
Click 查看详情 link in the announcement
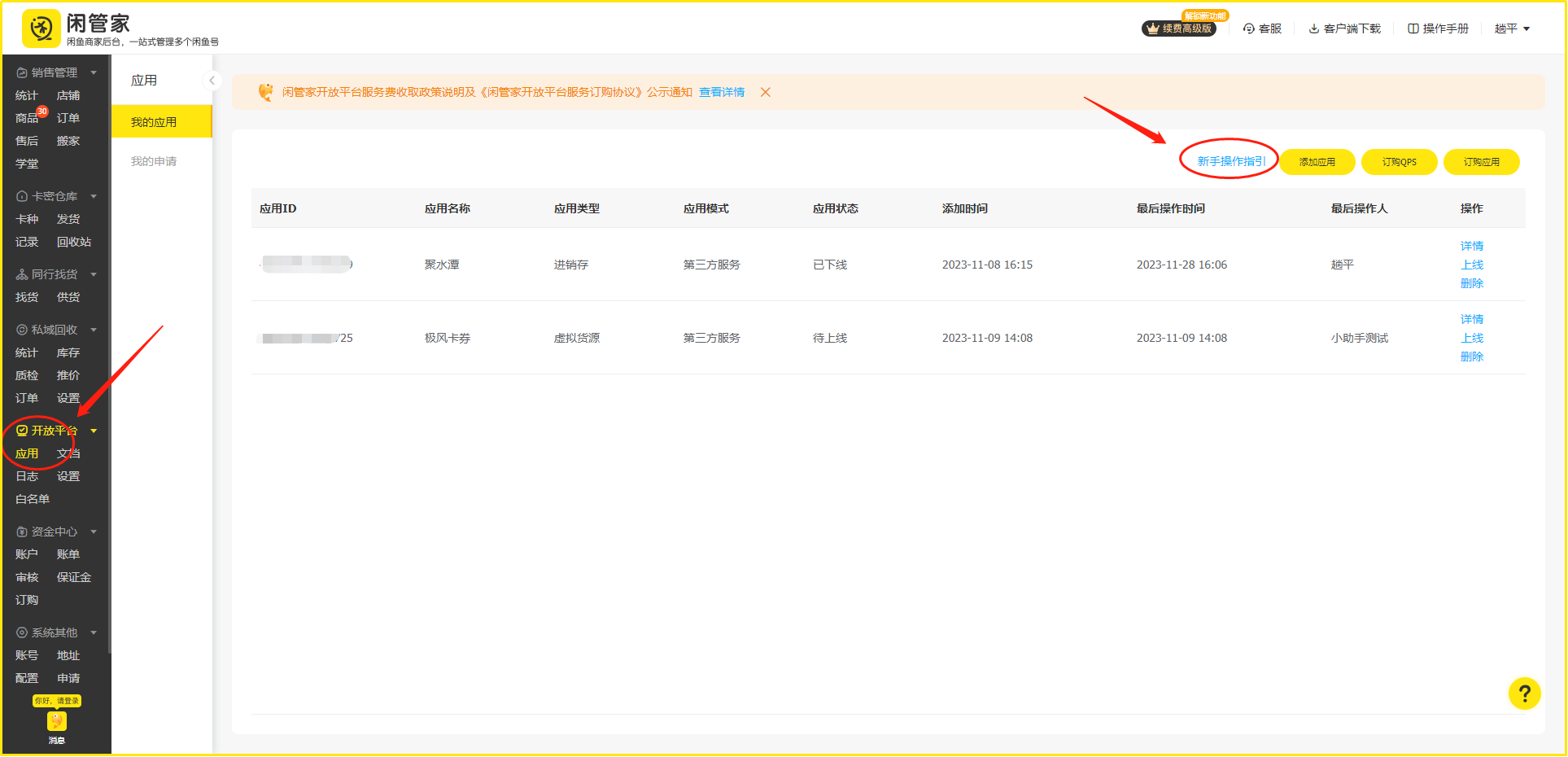[x=722, y=92]
